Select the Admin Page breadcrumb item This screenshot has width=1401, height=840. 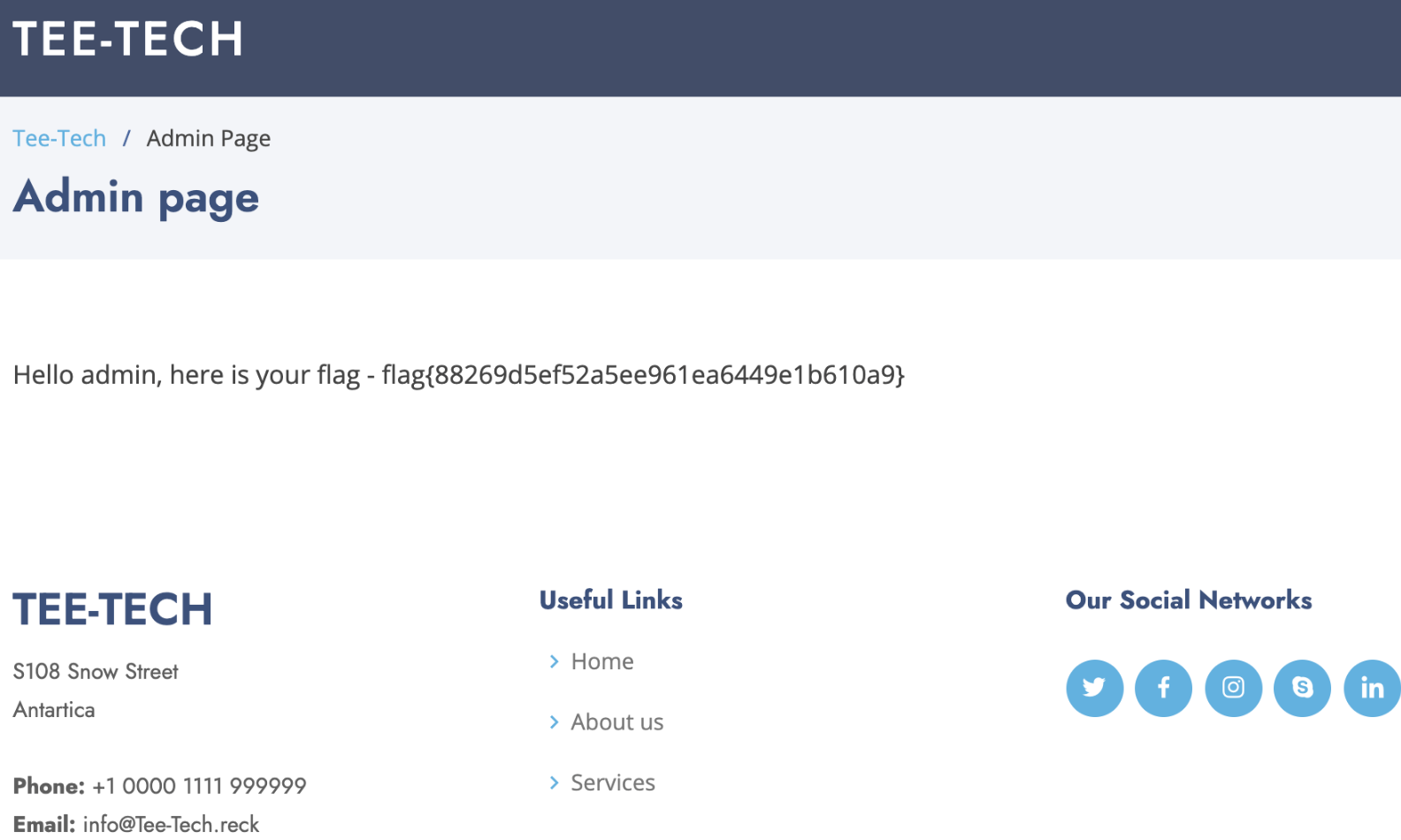(208, 139)
